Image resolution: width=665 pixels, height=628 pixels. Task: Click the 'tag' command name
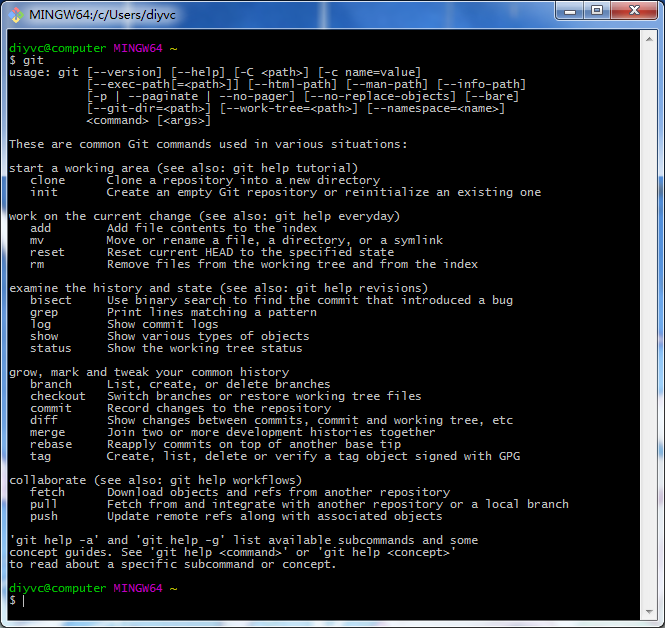coord(40,457)
